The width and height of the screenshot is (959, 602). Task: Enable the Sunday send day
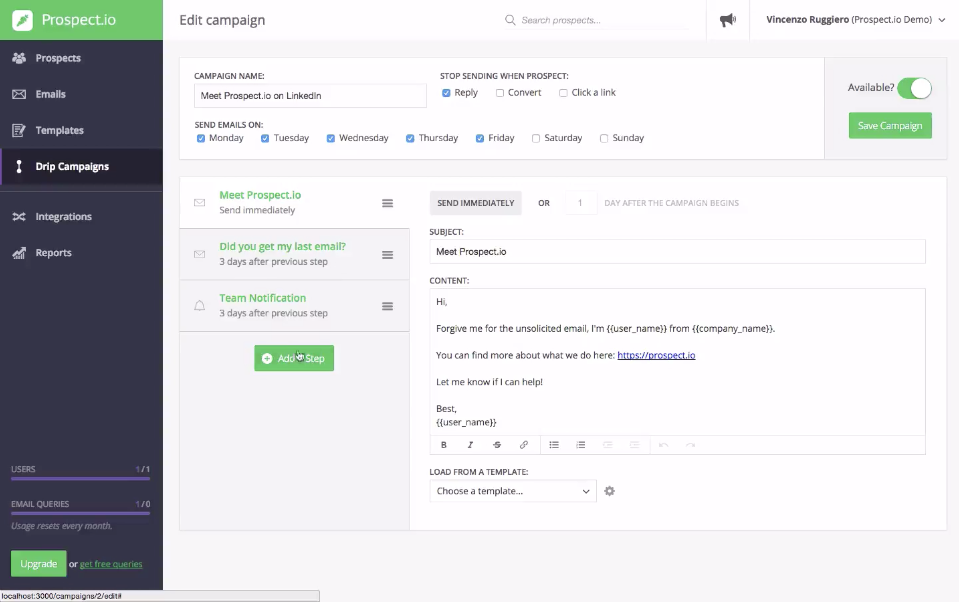pyautogui.click(x=604, y=138)
